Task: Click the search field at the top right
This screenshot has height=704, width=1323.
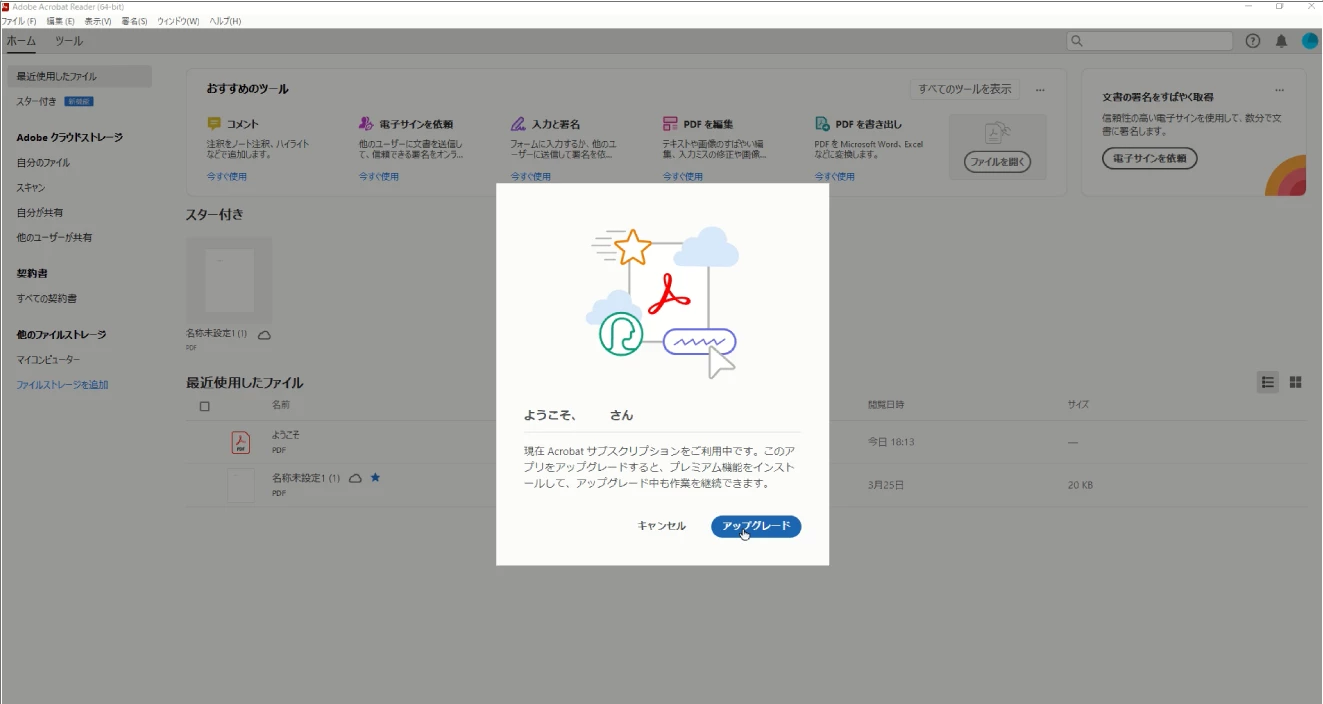Action: [x=1150, y=41]
